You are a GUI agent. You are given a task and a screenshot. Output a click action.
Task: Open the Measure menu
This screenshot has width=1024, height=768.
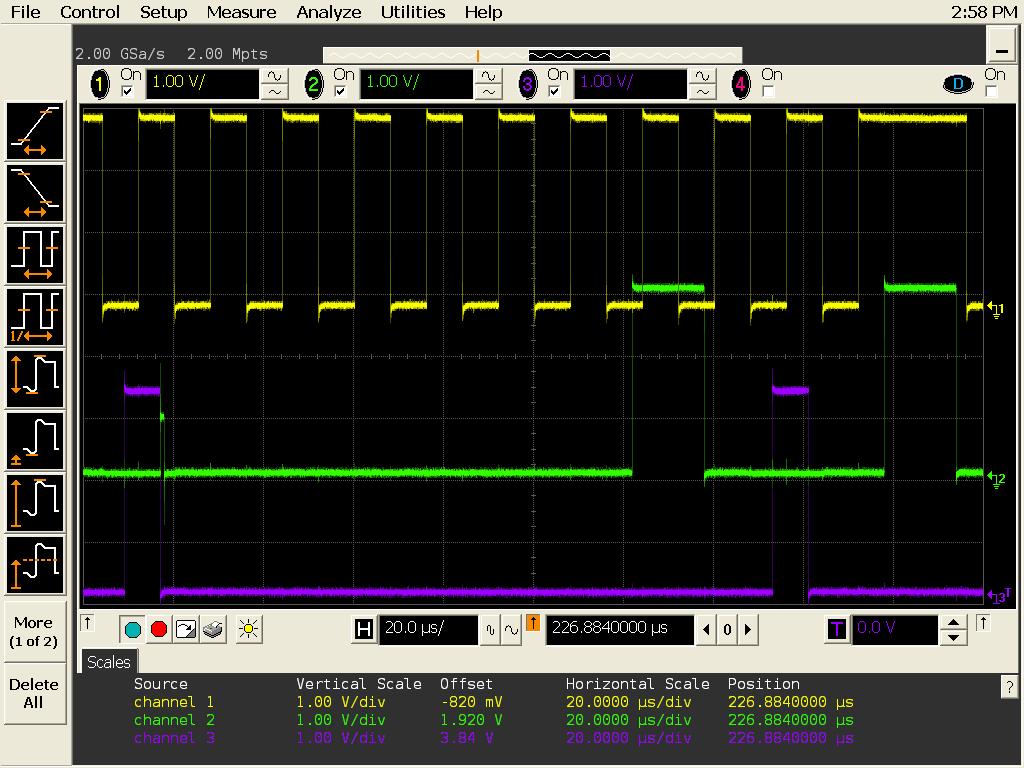pos(241,12)
